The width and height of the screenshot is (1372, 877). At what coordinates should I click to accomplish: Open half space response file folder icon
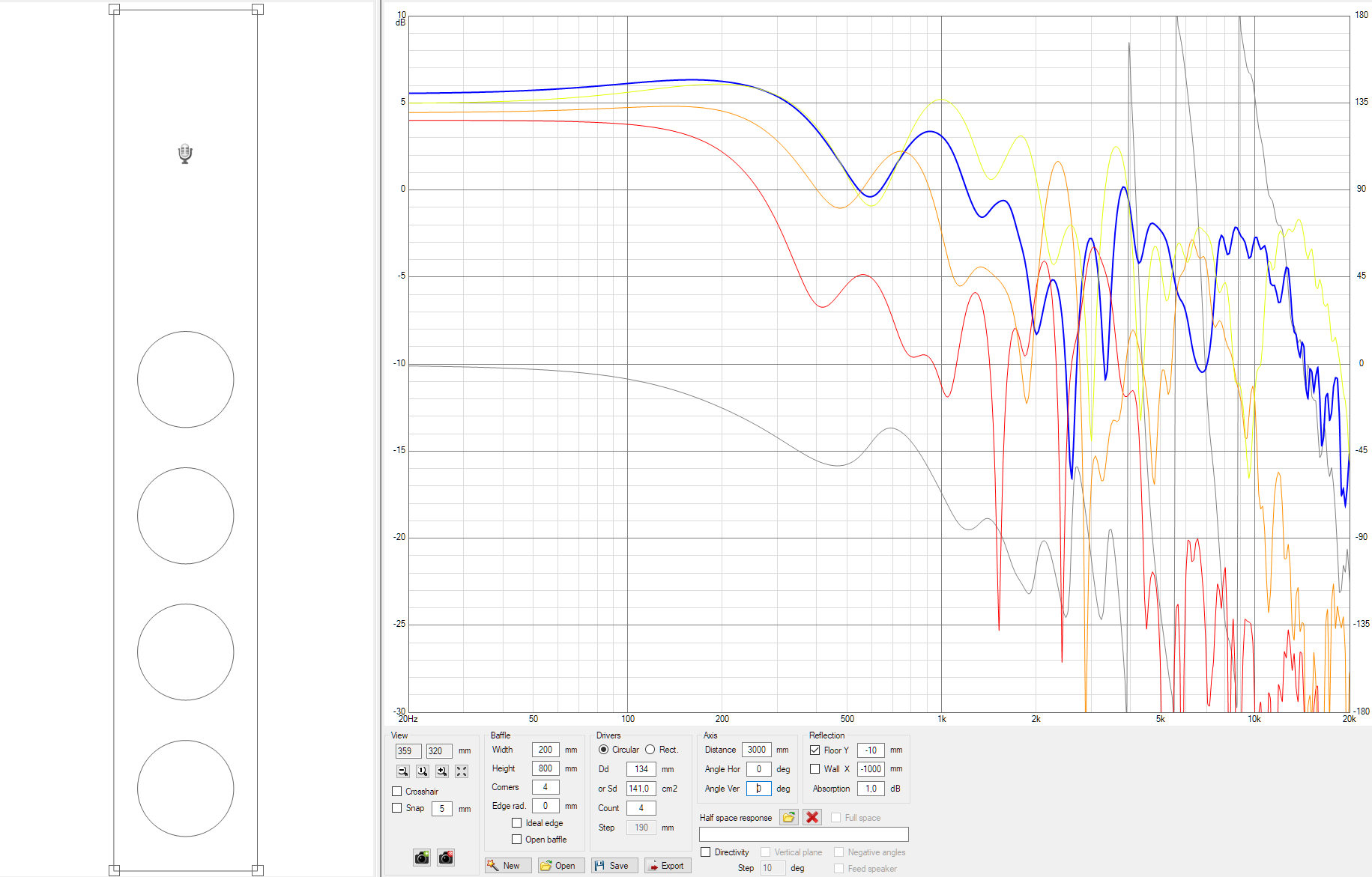(x=788, y=817)
